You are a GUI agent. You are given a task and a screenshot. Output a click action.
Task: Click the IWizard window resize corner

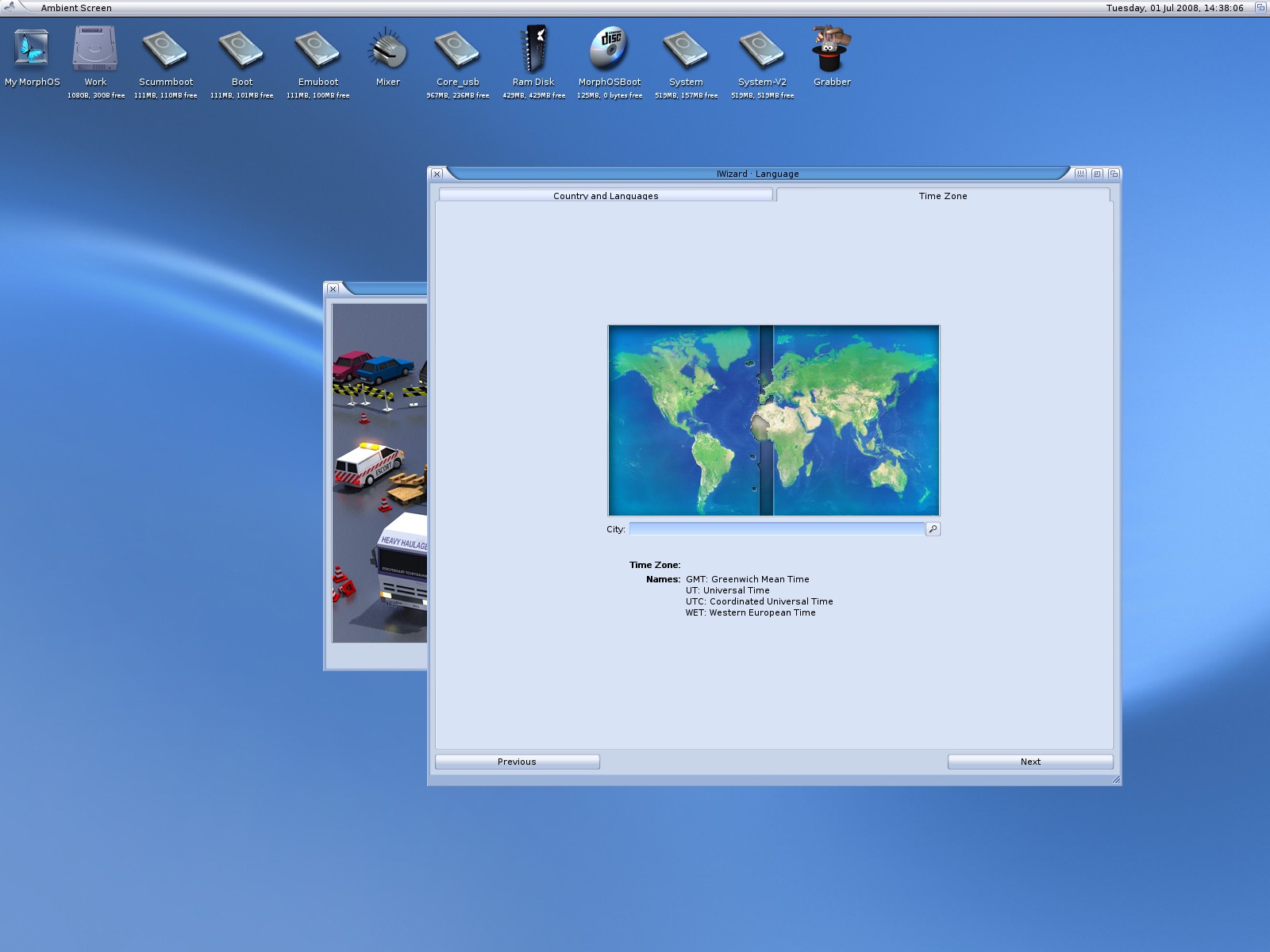1116,780
